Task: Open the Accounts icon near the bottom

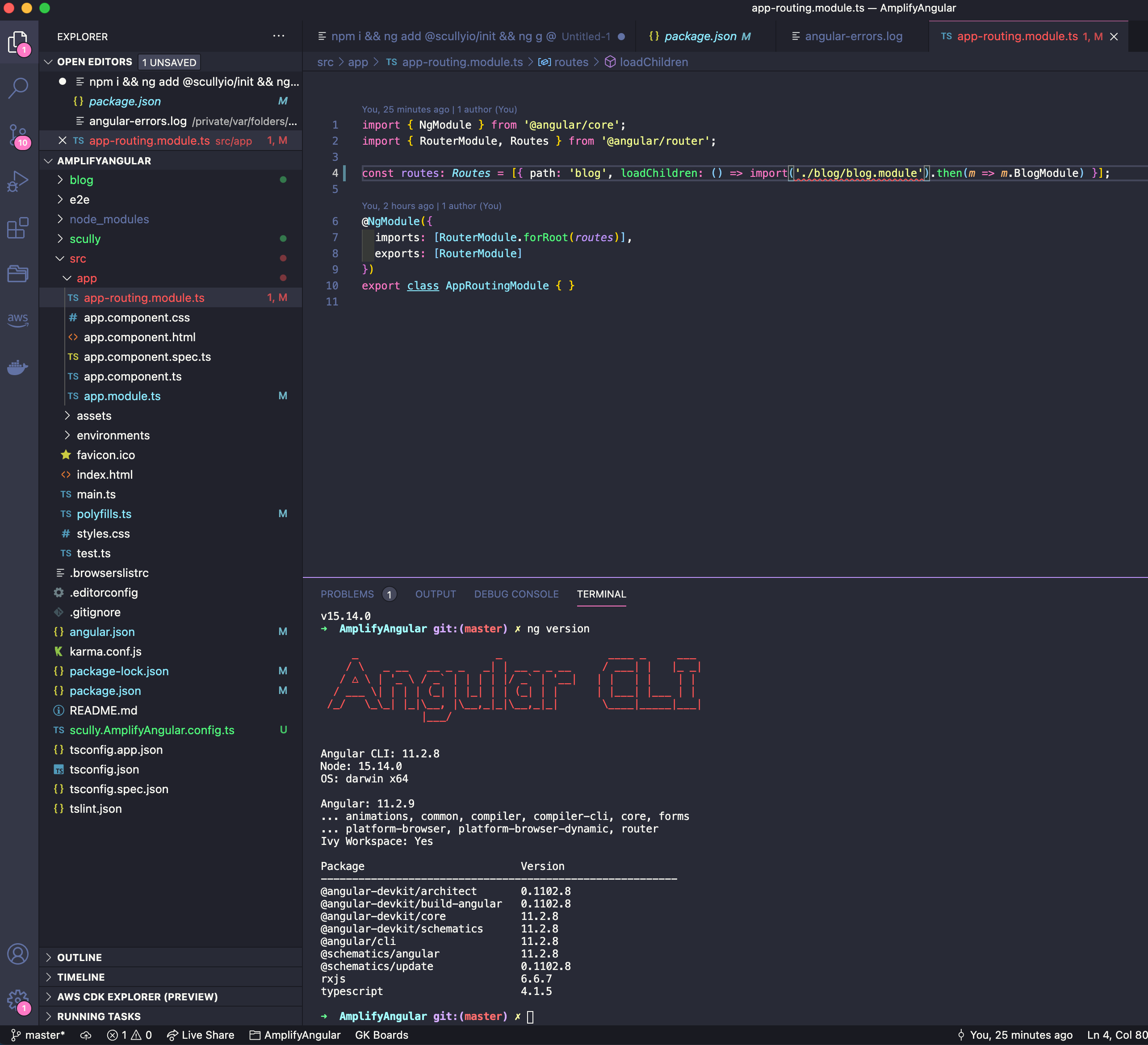Action: pyautogui.click(x=18, y=954)
